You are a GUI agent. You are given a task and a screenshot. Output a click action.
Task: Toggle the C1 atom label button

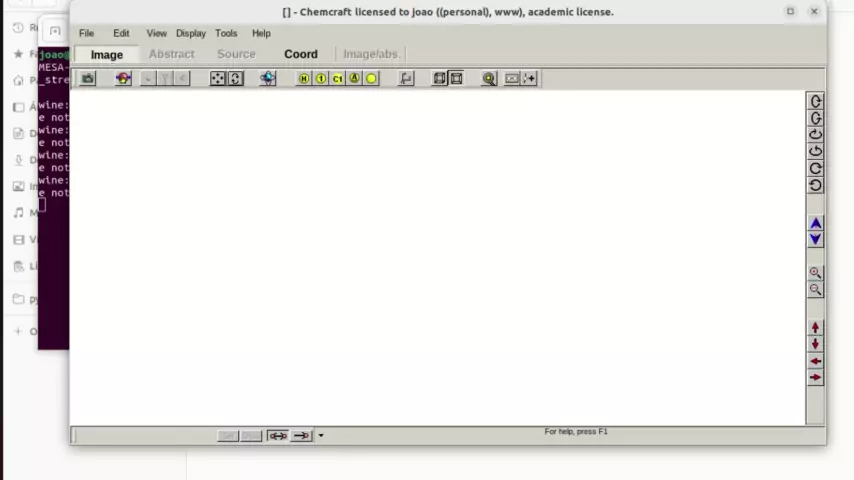point(338,78)
